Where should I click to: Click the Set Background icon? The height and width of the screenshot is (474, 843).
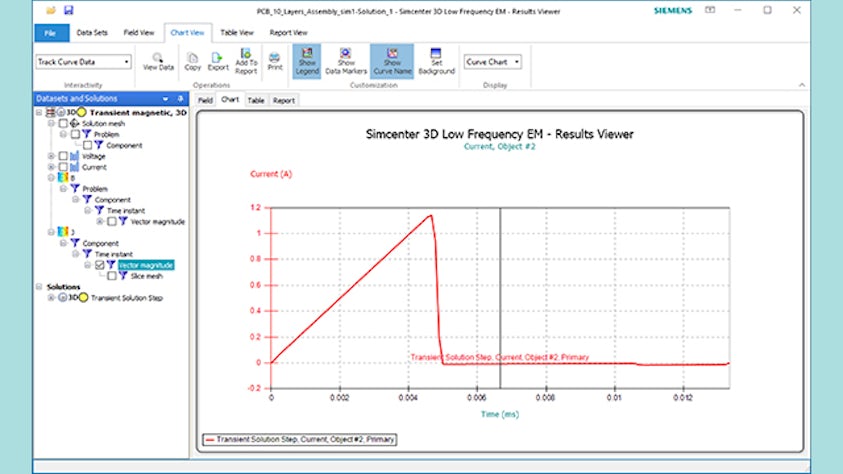pyautogui.click(x=436, y=53)
